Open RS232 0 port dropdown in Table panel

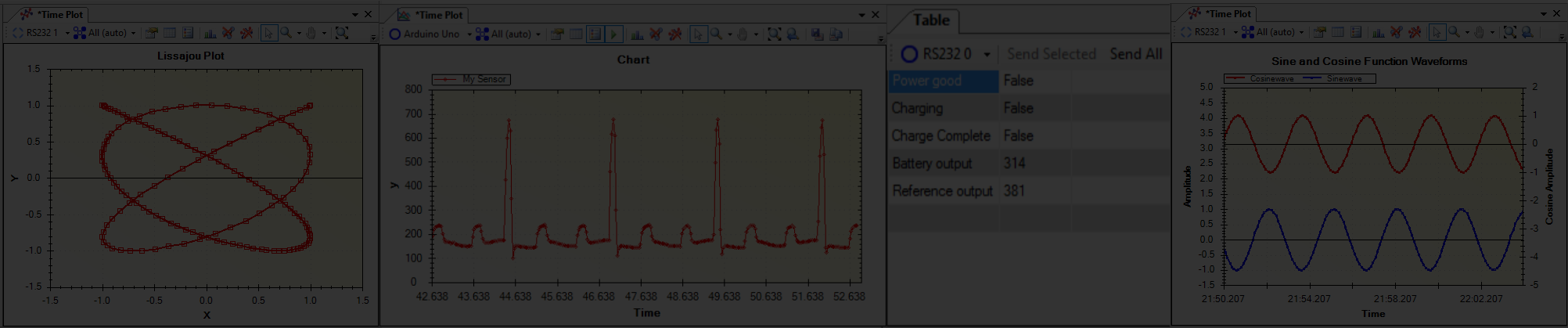tap(987, 54)
